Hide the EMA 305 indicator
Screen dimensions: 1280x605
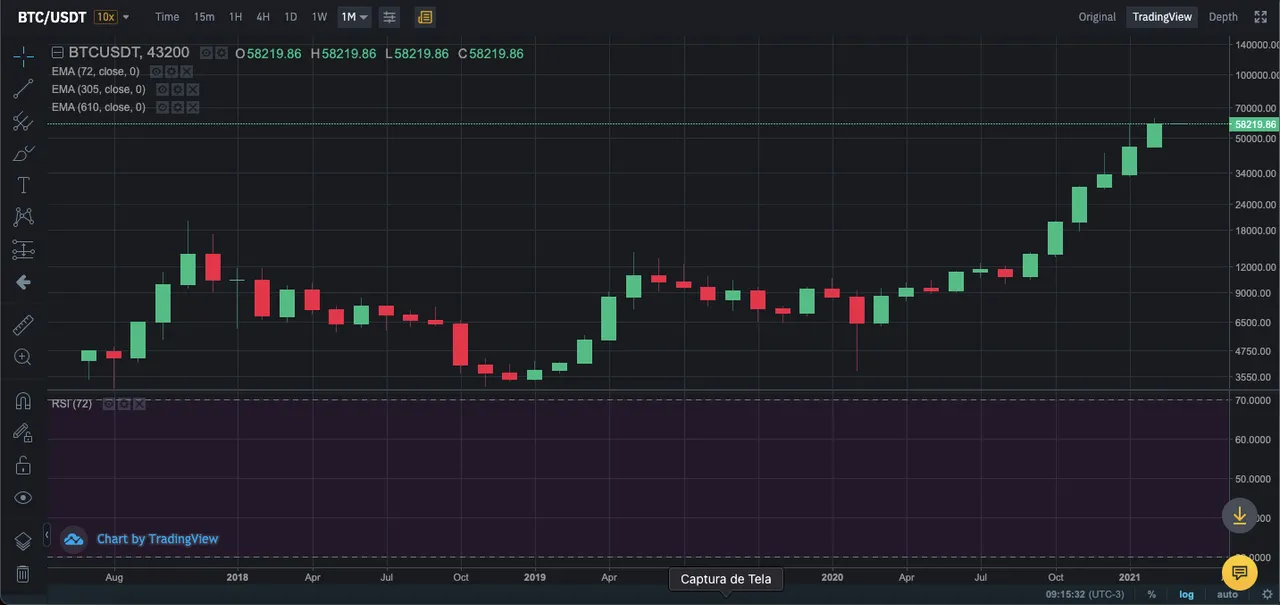tap(163, 89)
